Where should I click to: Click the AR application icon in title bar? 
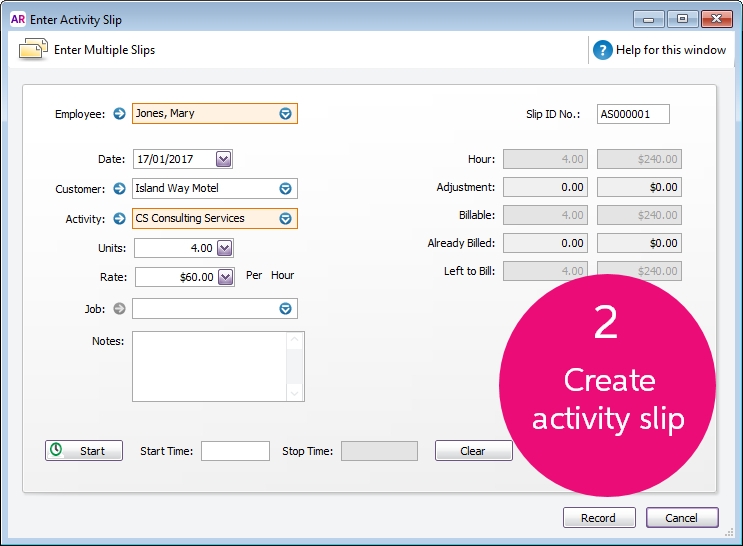(x=18, y=19)
